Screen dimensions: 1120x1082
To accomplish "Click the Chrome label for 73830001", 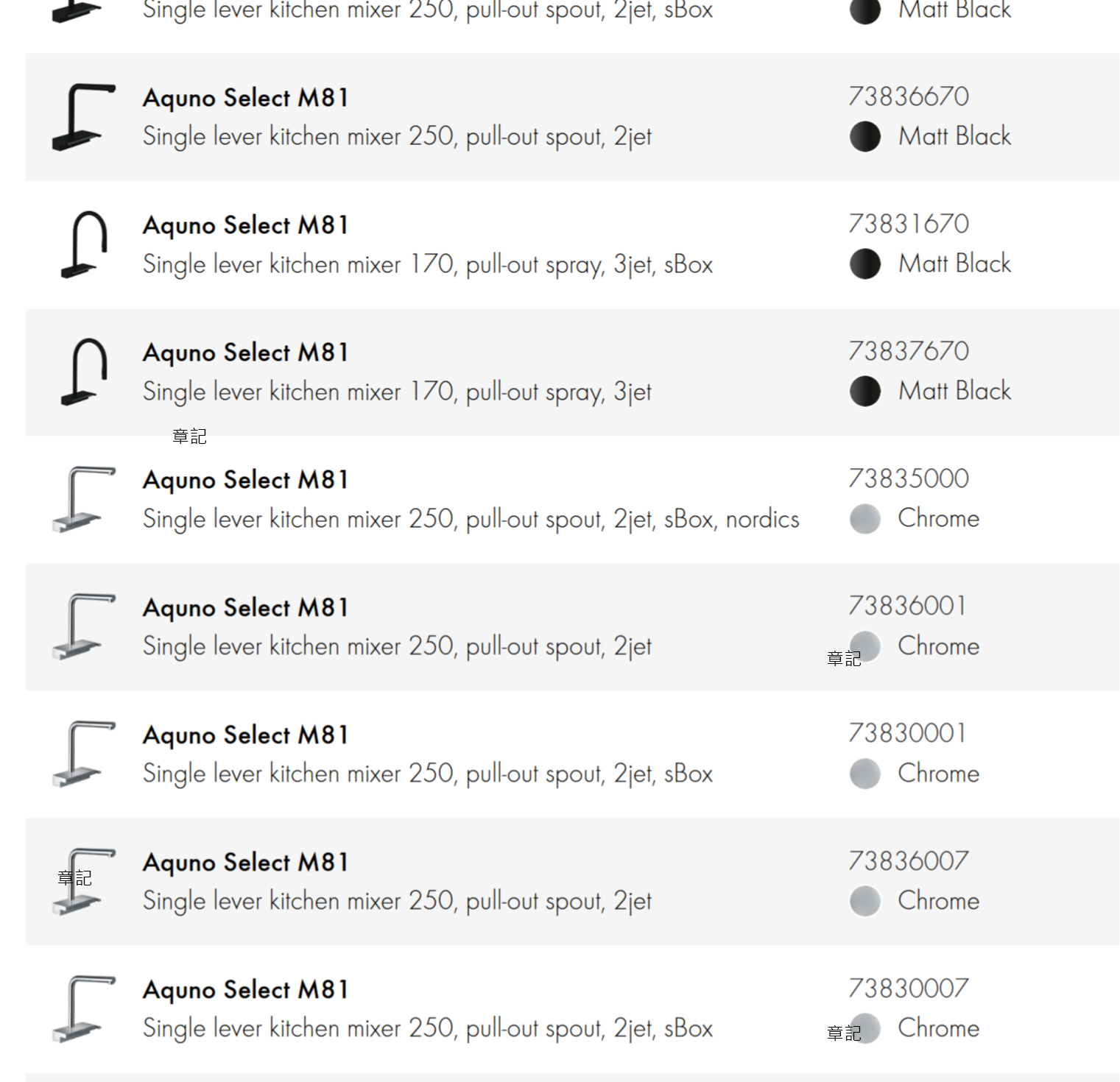I will [938, 774].
